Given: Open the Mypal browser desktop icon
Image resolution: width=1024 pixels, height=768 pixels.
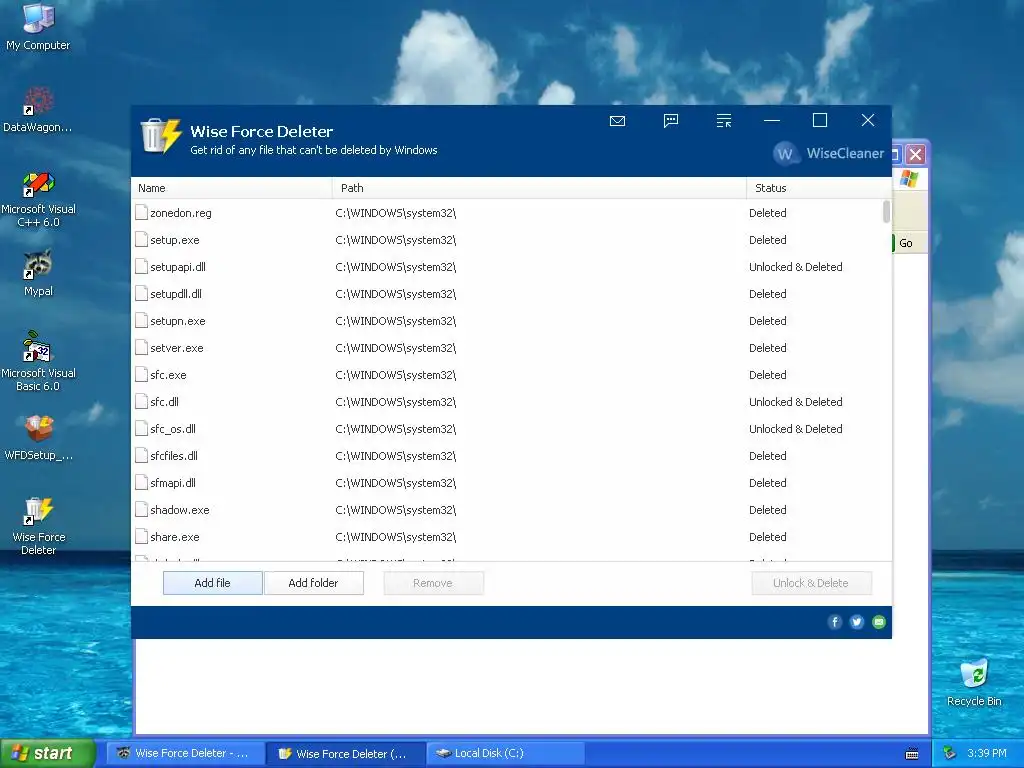Looking at the screenshot, I should tap(38, 273).
